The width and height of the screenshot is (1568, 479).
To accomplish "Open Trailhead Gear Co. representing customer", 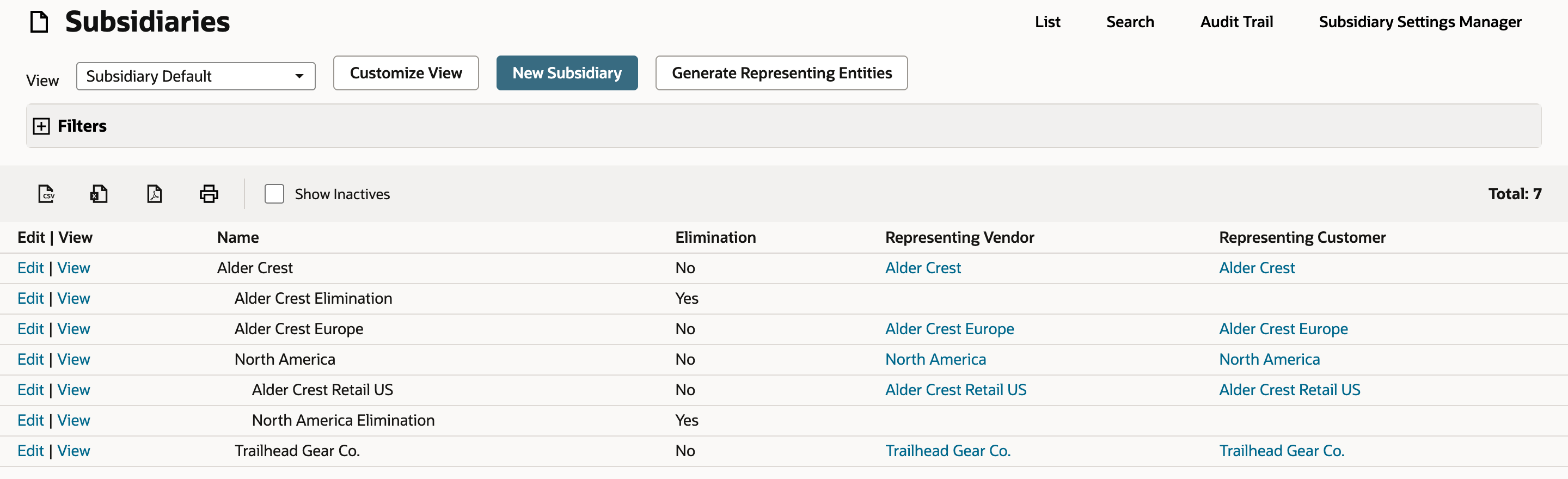I will tap(1281, 450).
